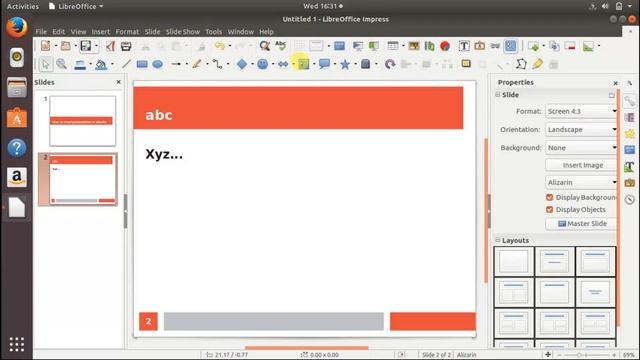Open Undo history dropdown arrow
The height and width of the screenshot is (360, 640).
coord(229,46)
